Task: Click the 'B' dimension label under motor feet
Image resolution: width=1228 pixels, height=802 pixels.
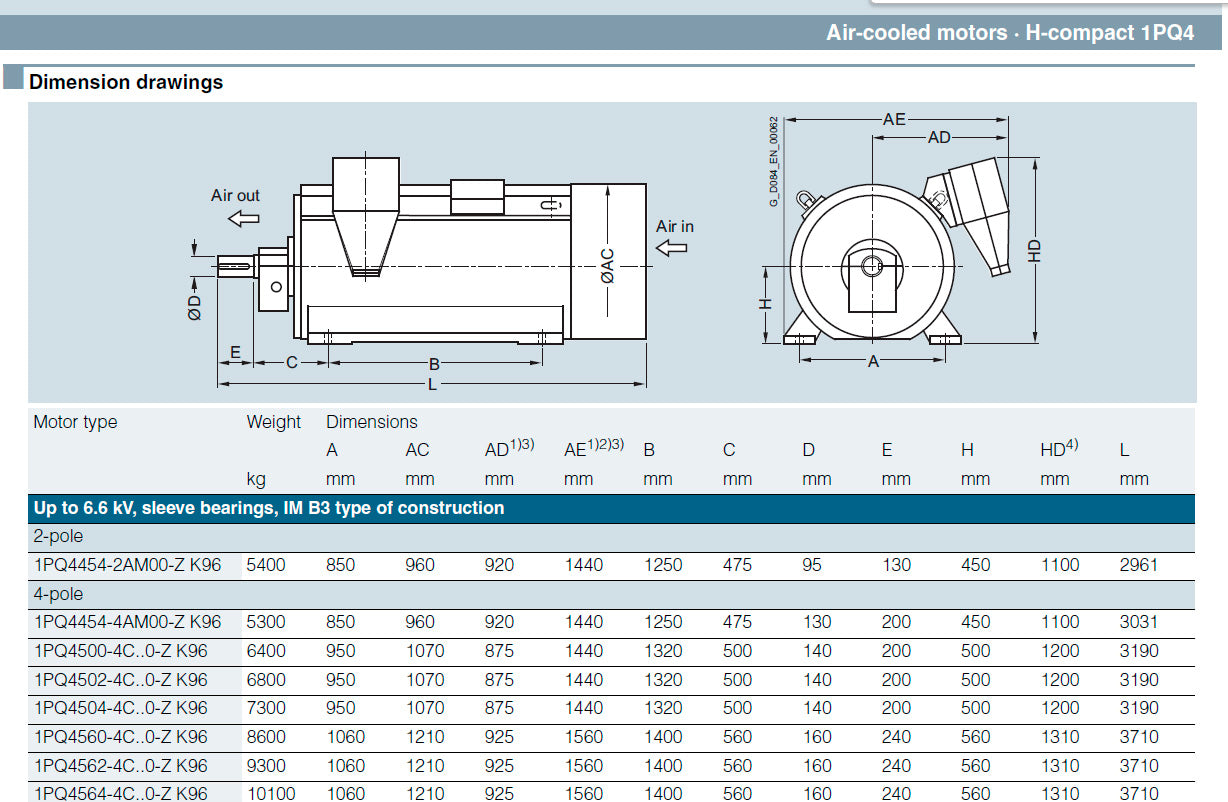Action: coord(435,364)
